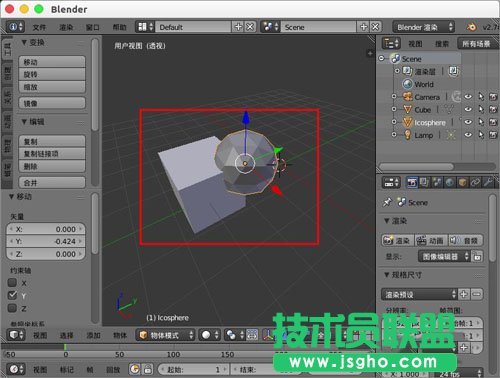
Task: Toggle the pin icon beside Scene in Properties
Action: pos(387,202)
